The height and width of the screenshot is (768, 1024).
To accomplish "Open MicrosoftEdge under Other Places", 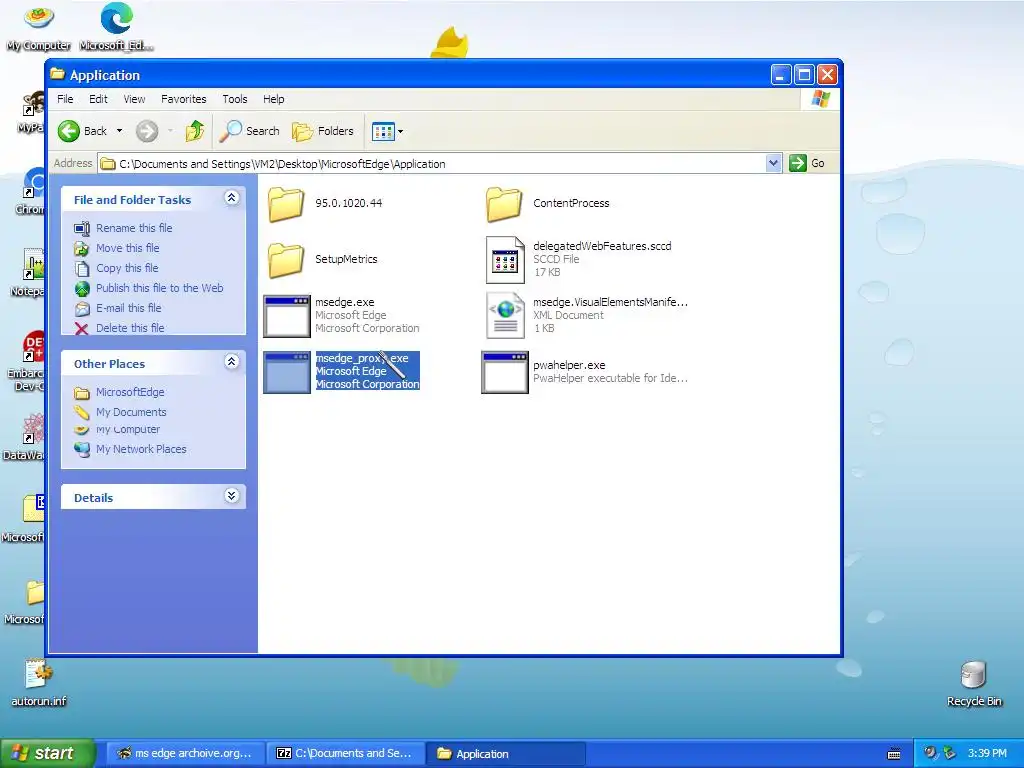I will pyautogui.click(x=130, y=392).
